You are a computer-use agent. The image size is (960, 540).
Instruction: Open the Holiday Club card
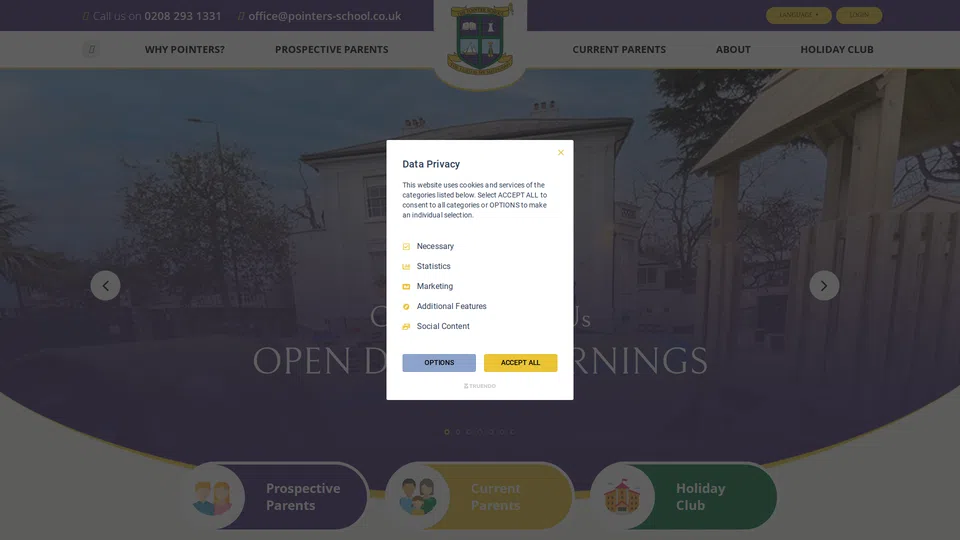(x=684, y=497)
